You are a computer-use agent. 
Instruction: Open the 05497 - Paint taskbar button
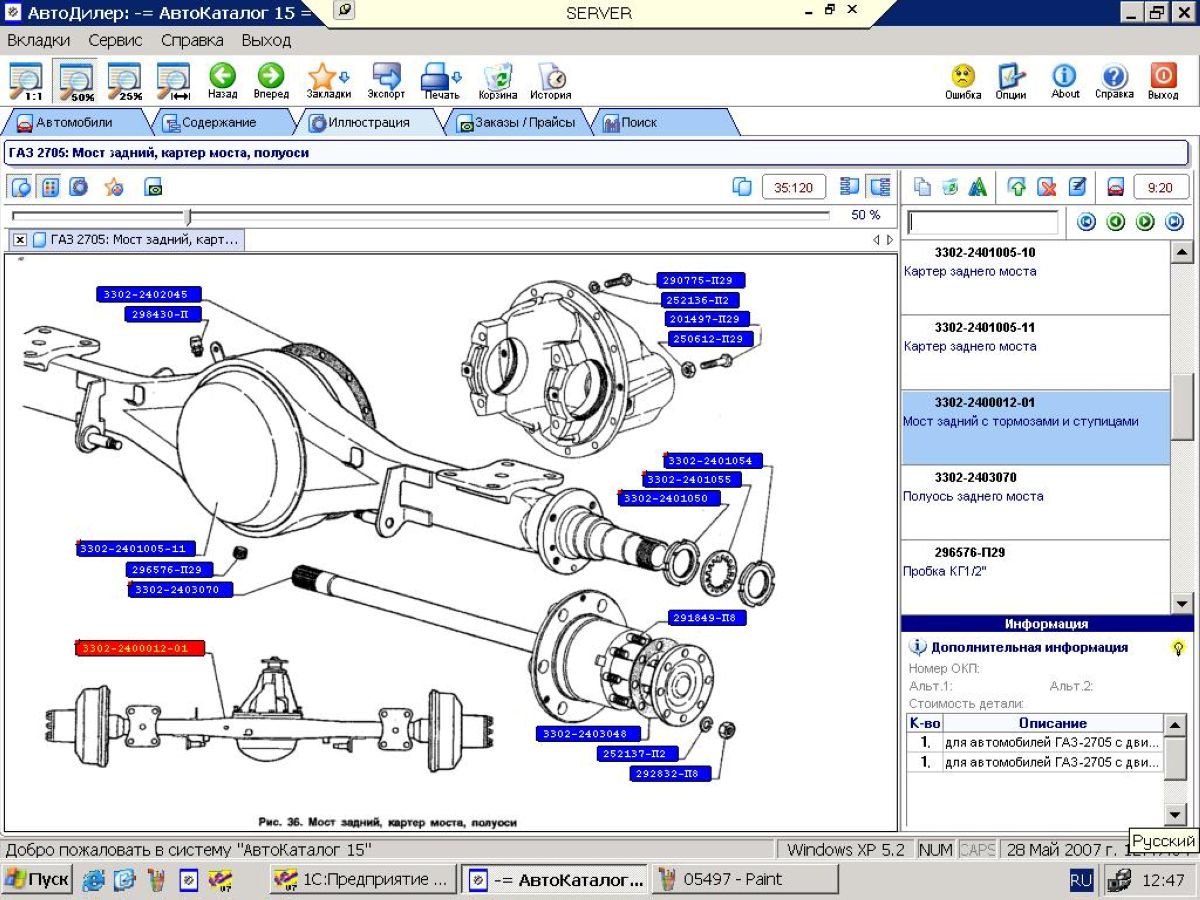745,880
